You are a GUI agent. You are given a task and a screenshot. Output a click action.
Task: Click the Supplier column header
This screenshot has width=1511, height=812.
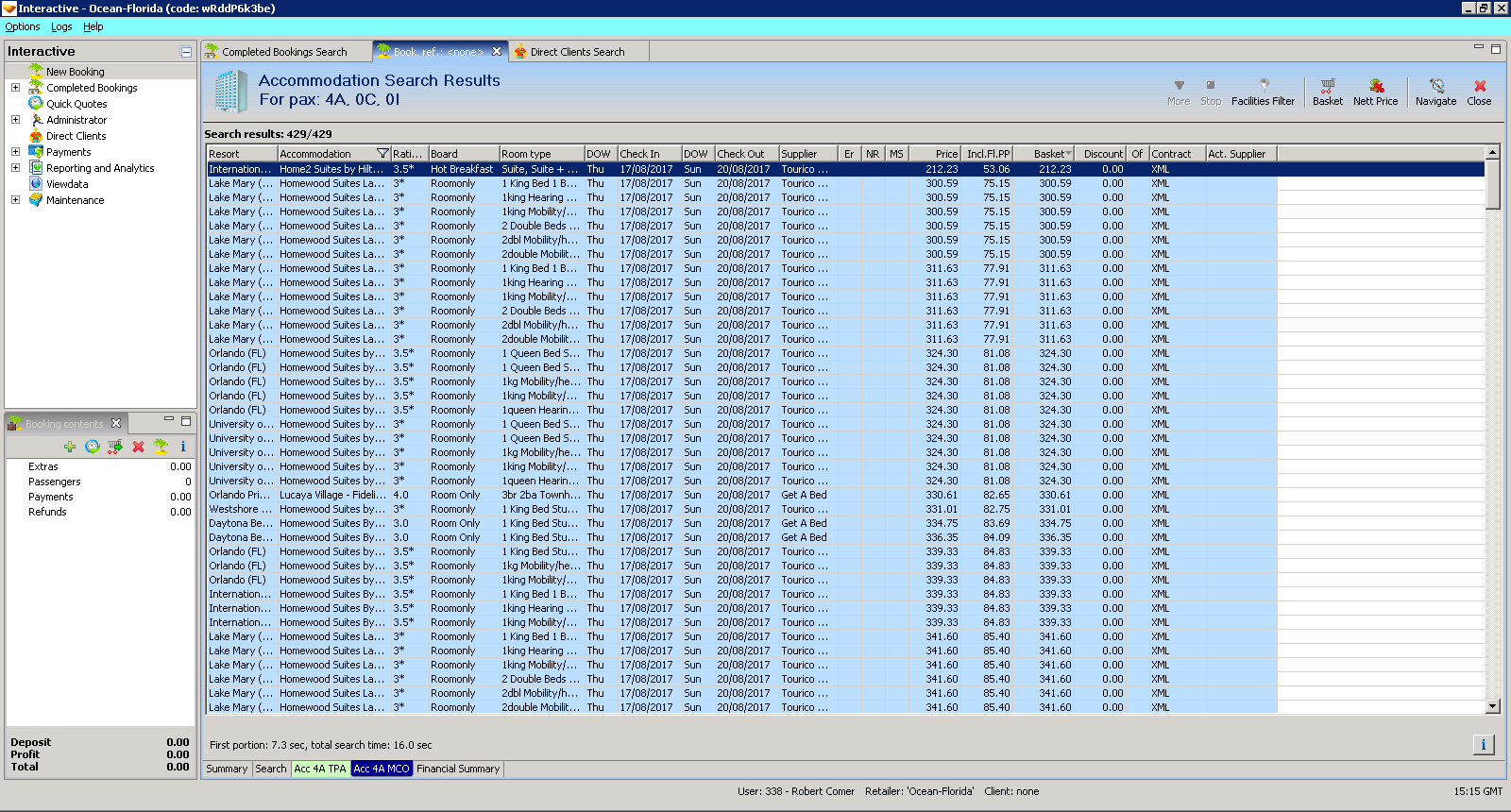(807, 154)
